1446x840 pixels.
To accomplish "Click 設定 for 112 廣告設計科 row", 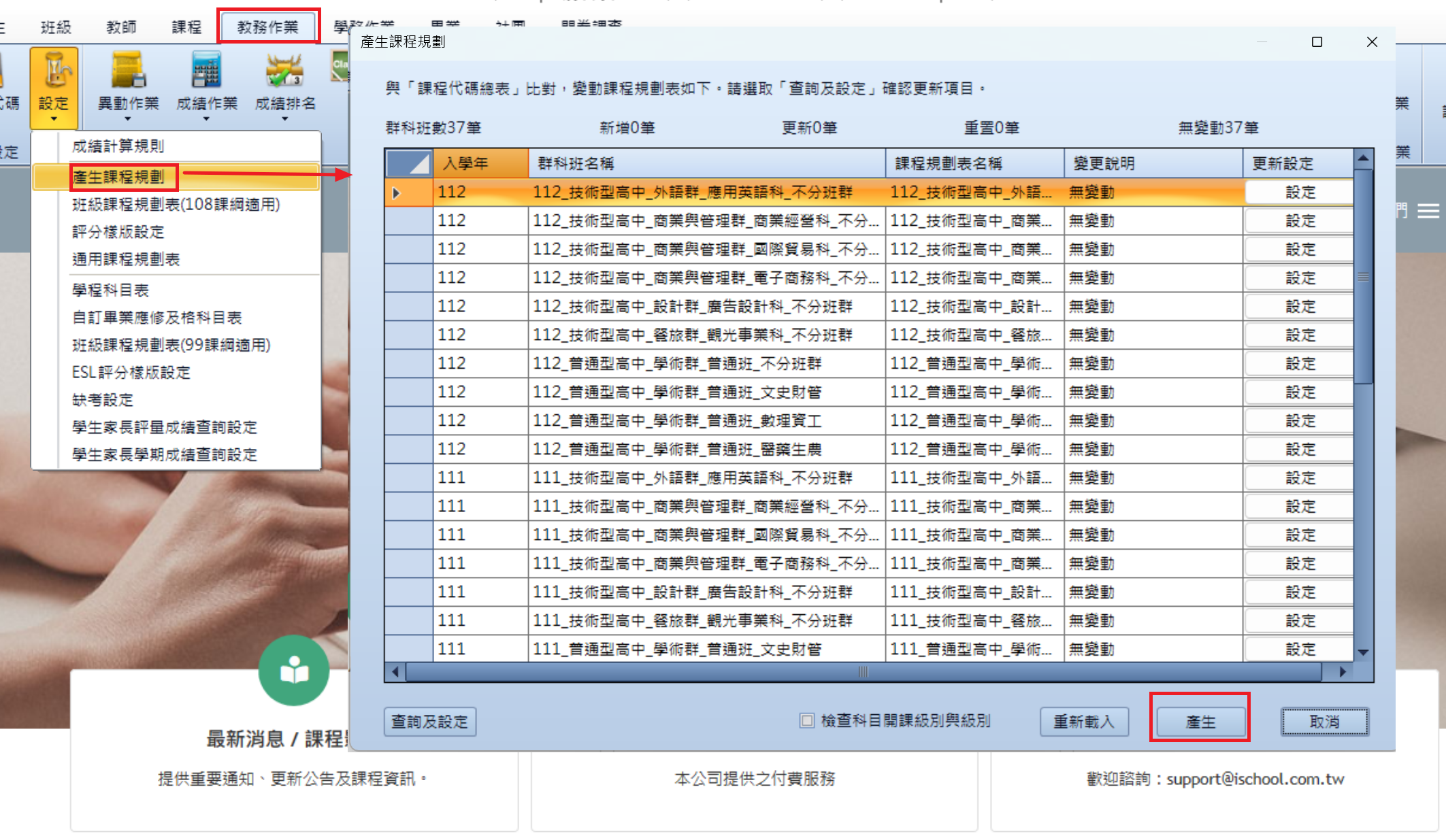I will coord(1299,307).
